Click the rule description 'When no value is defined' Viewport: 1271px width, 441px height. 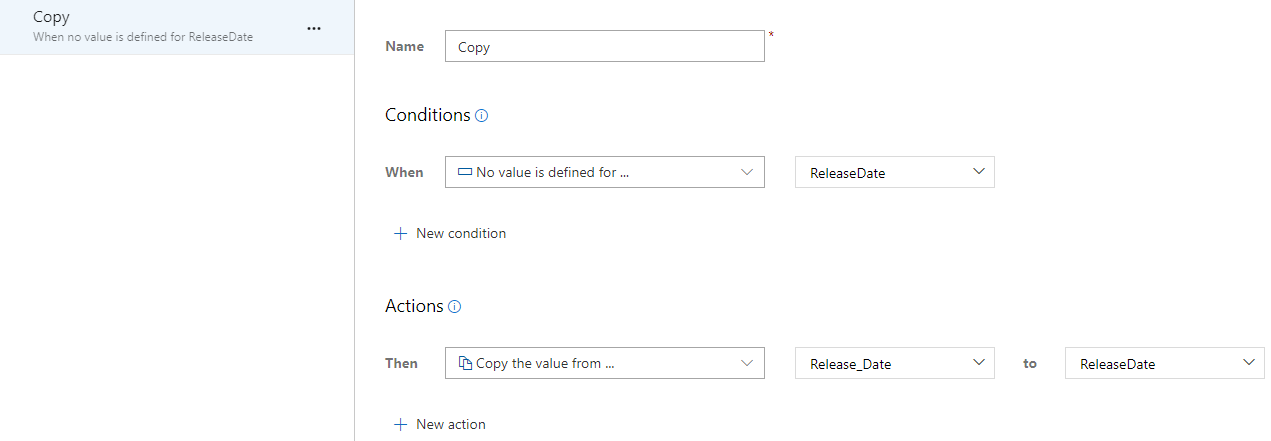pyautogui.click(x=143, y=37)
